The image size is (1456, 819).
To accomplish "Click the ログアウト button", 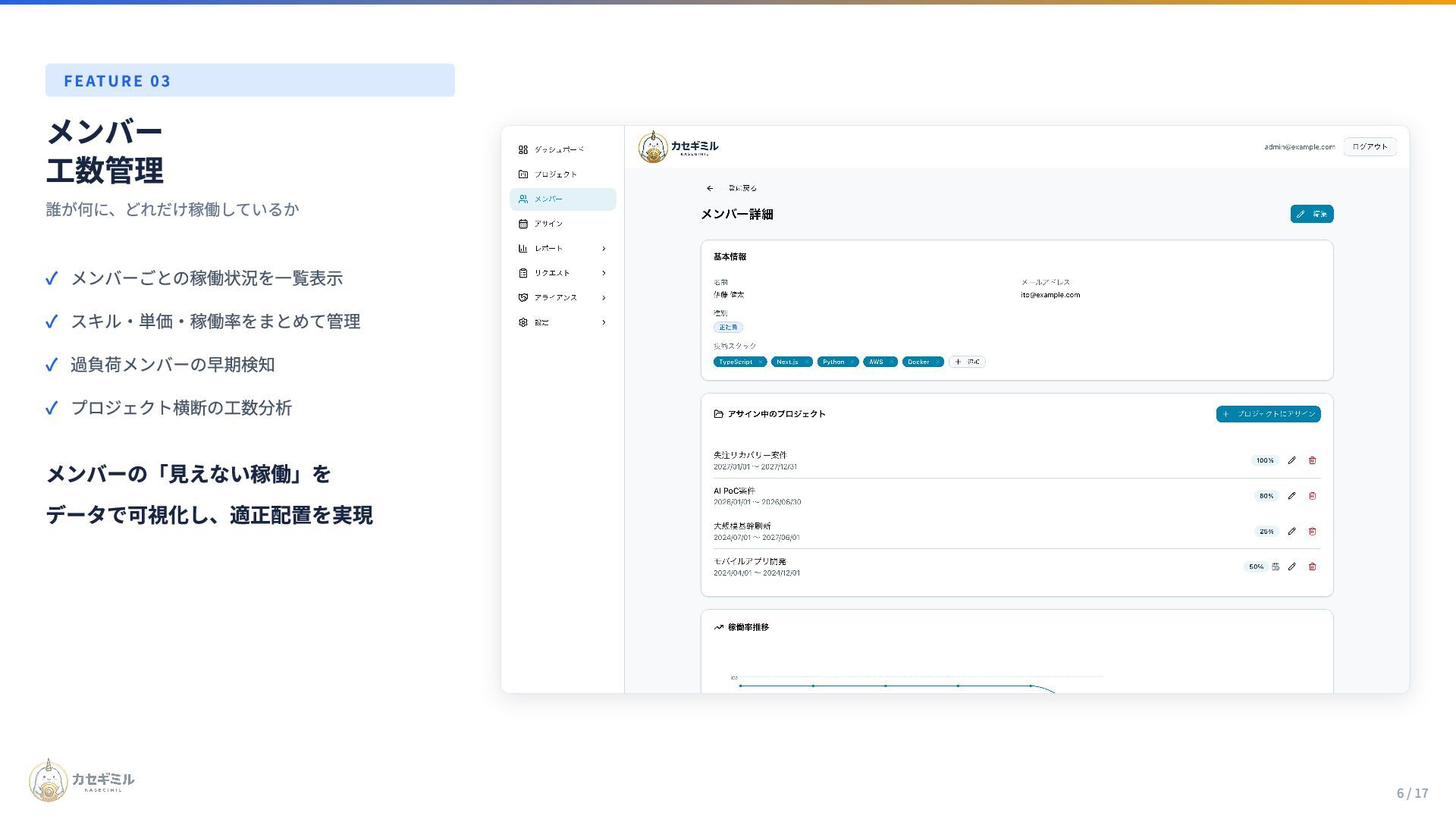I will click(x=1370, y=147).
